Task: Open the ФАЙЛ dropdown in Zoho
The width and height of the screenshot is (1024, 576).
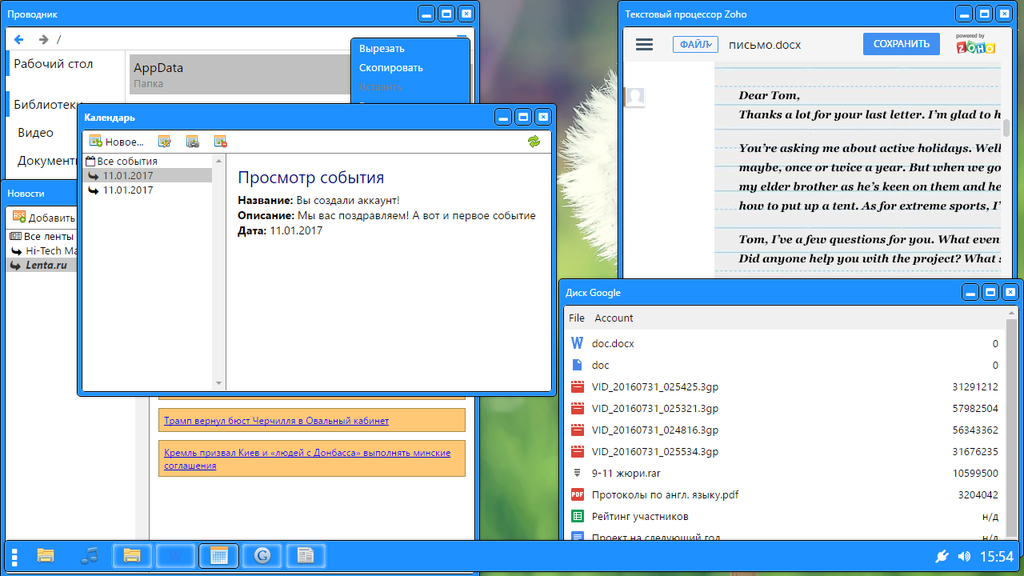Action: coord(695,44)
